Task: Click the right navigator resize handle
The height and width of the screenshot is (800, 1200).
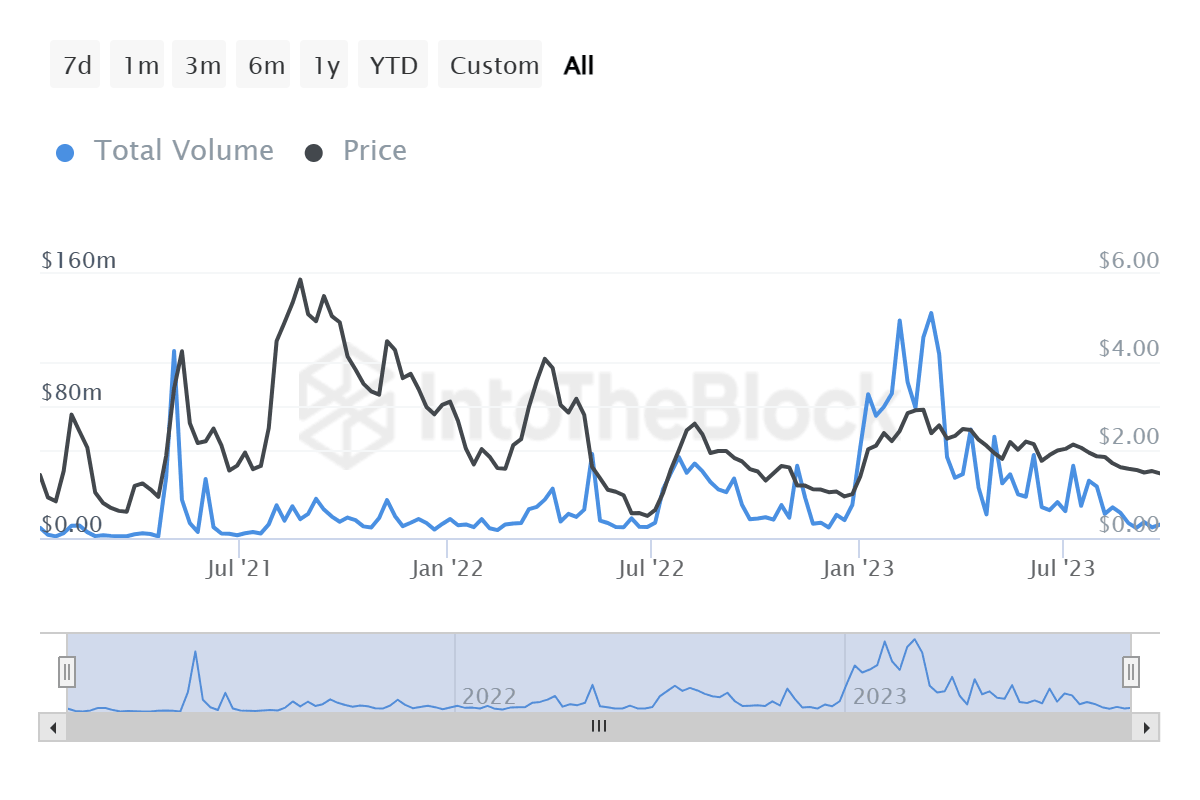Action: pyautogui.click(x=1130, y=672)
